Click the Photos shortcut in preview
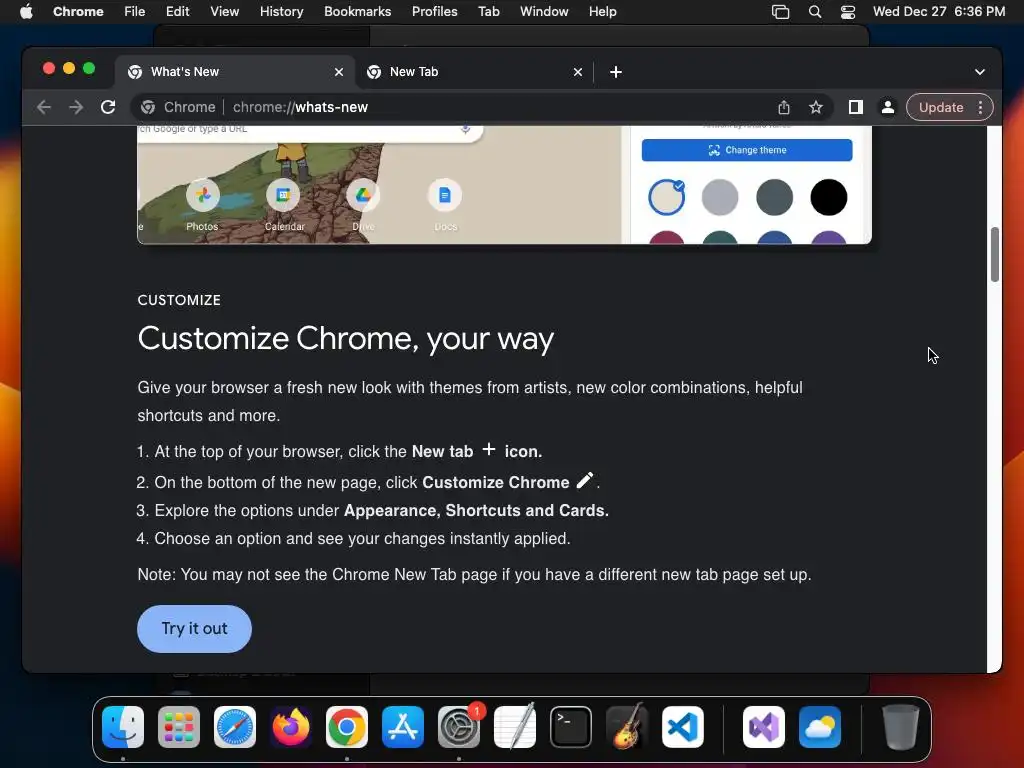 pyautogui.click(x=202, y=205)
